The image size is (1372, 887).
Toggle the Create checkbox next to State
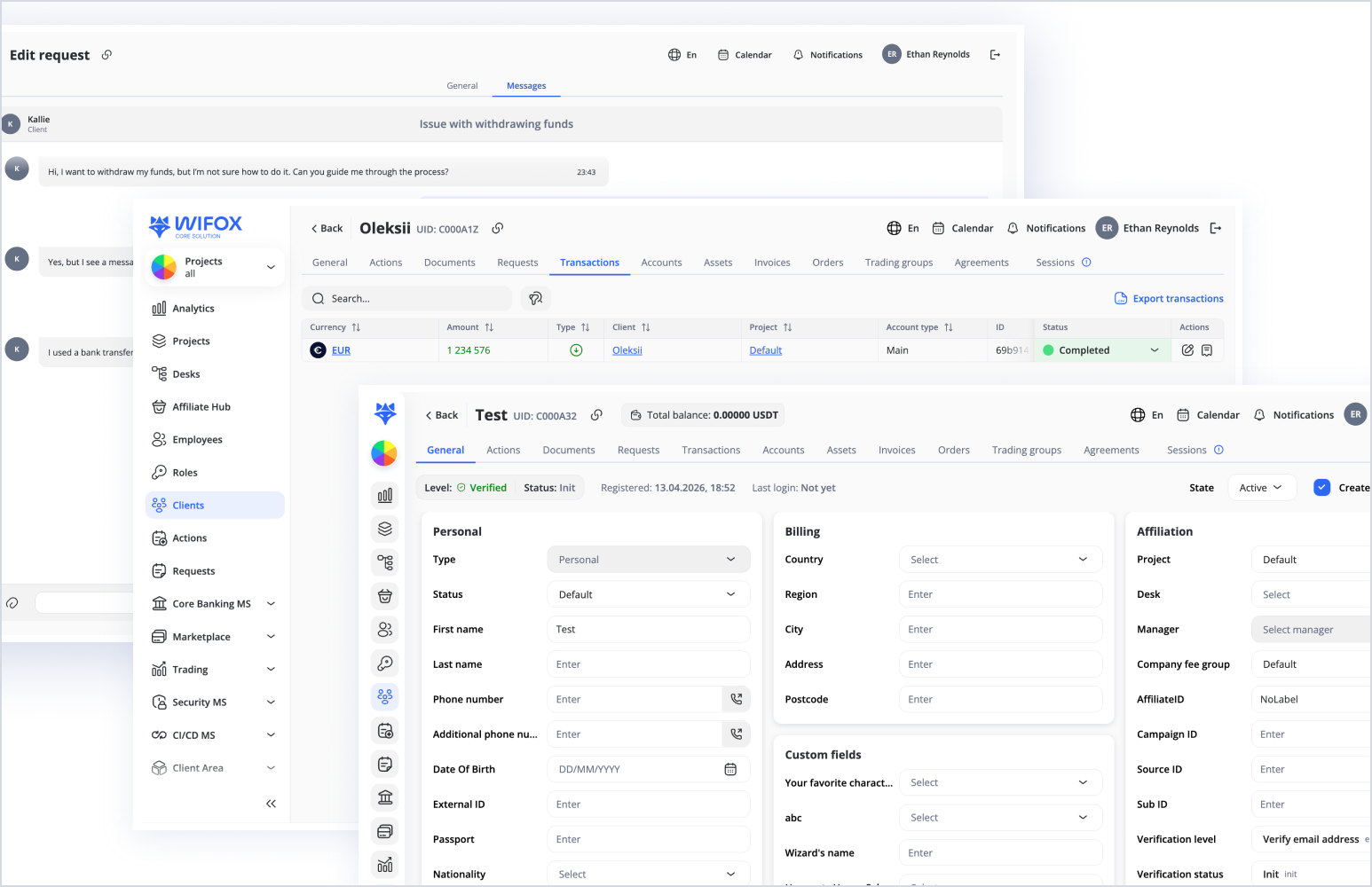1321,488
